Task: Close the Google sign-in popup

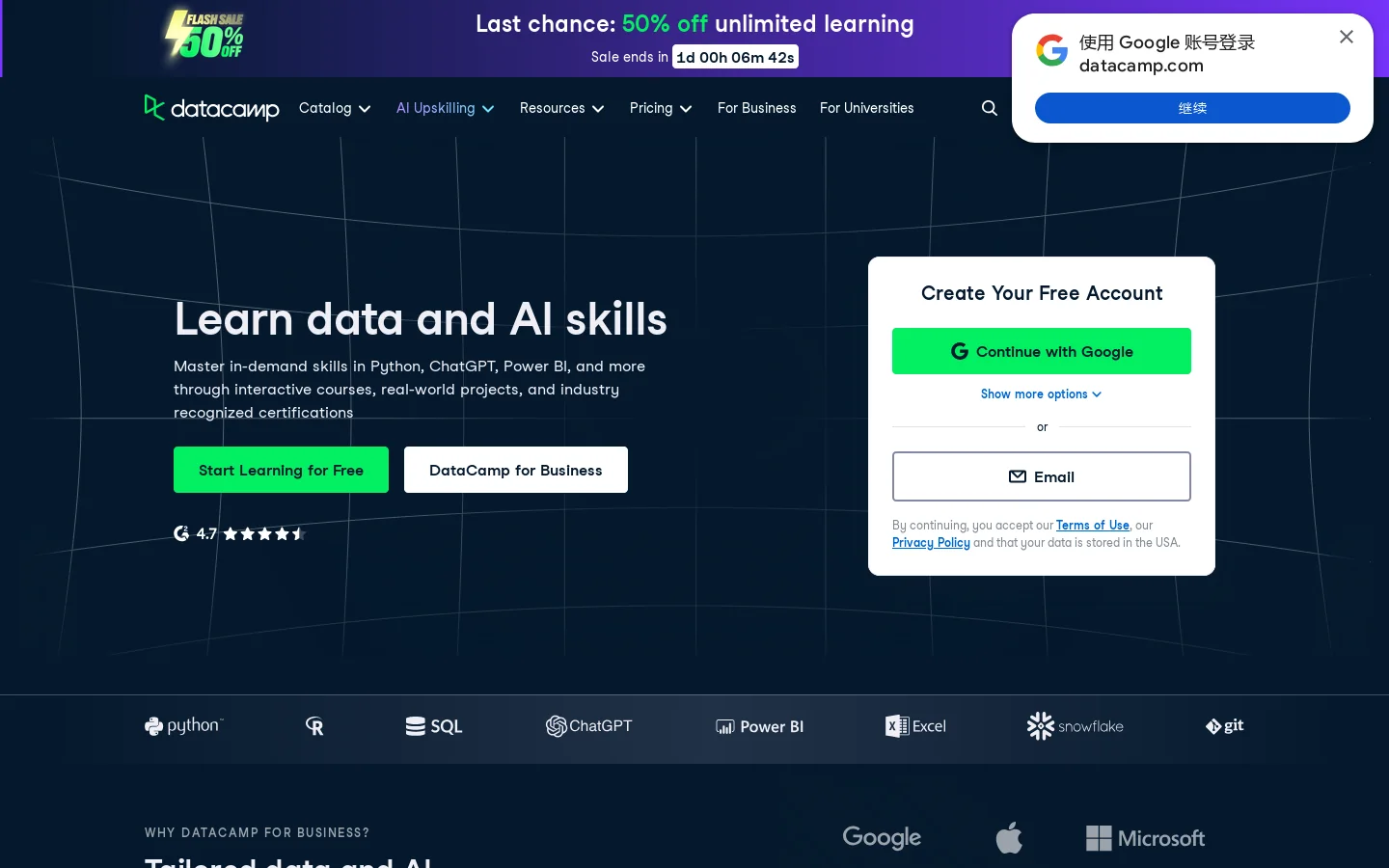Action: click(x=1347, y=37)
